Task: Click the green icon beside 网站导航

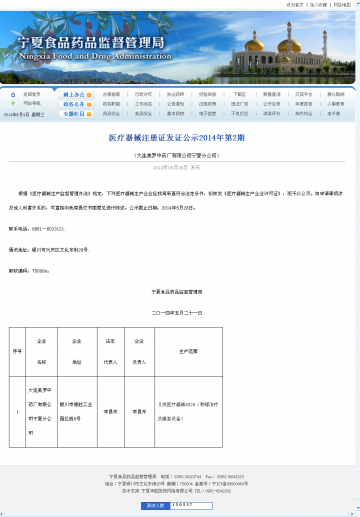Action: [x=13, y=103]
